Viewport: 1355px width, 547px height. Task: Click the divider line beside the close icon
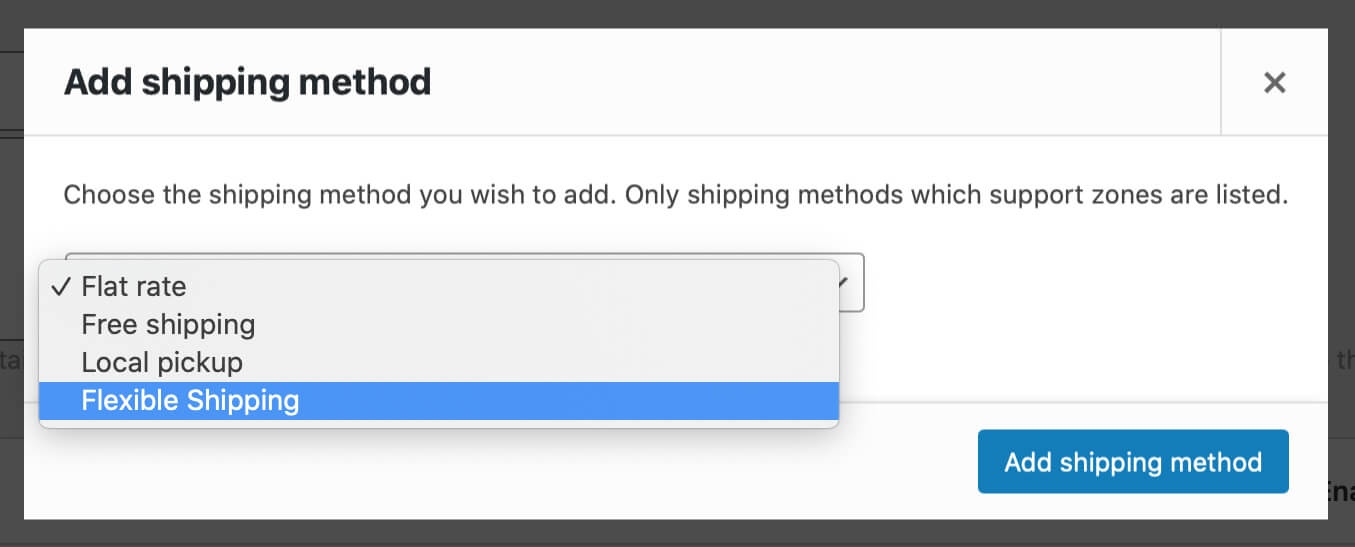(x=1221, y=82)
